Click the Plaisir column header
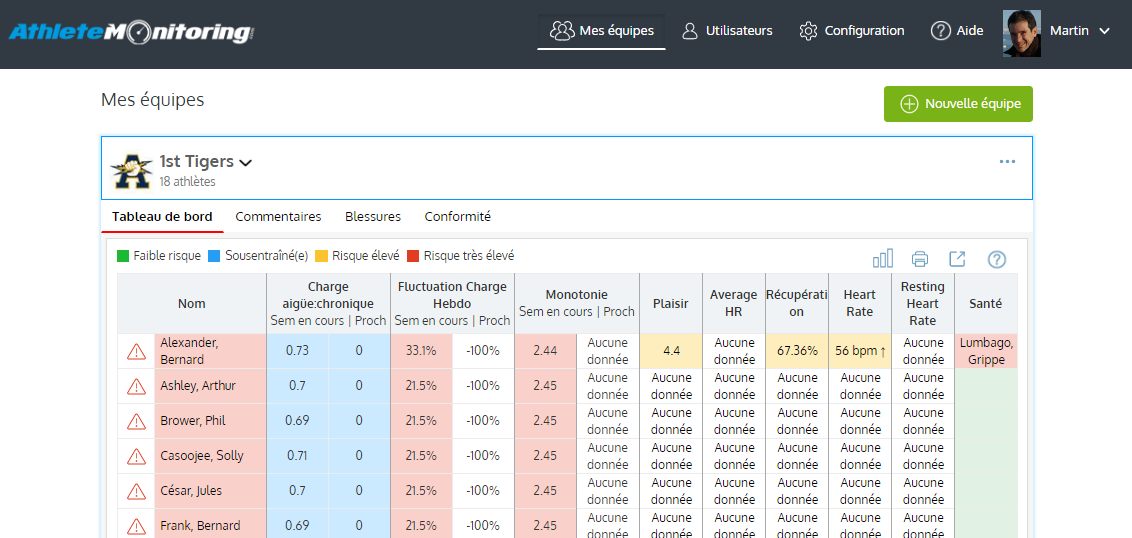Screen dimensions: 1132x538 click(x=671, y=303)
